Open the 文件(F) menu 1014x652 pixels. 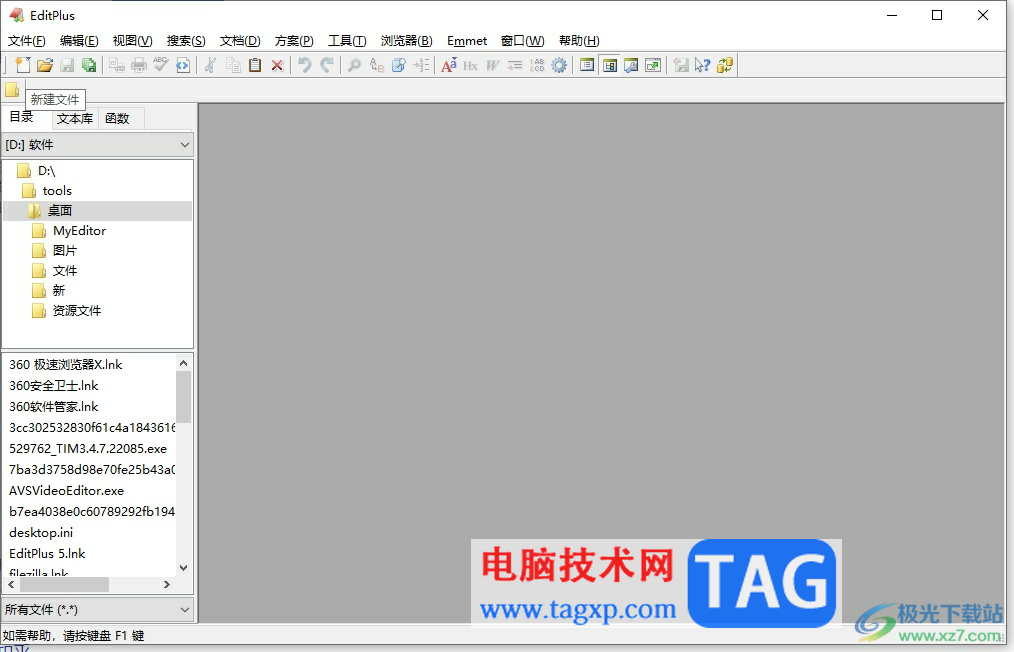pos(27,41)
